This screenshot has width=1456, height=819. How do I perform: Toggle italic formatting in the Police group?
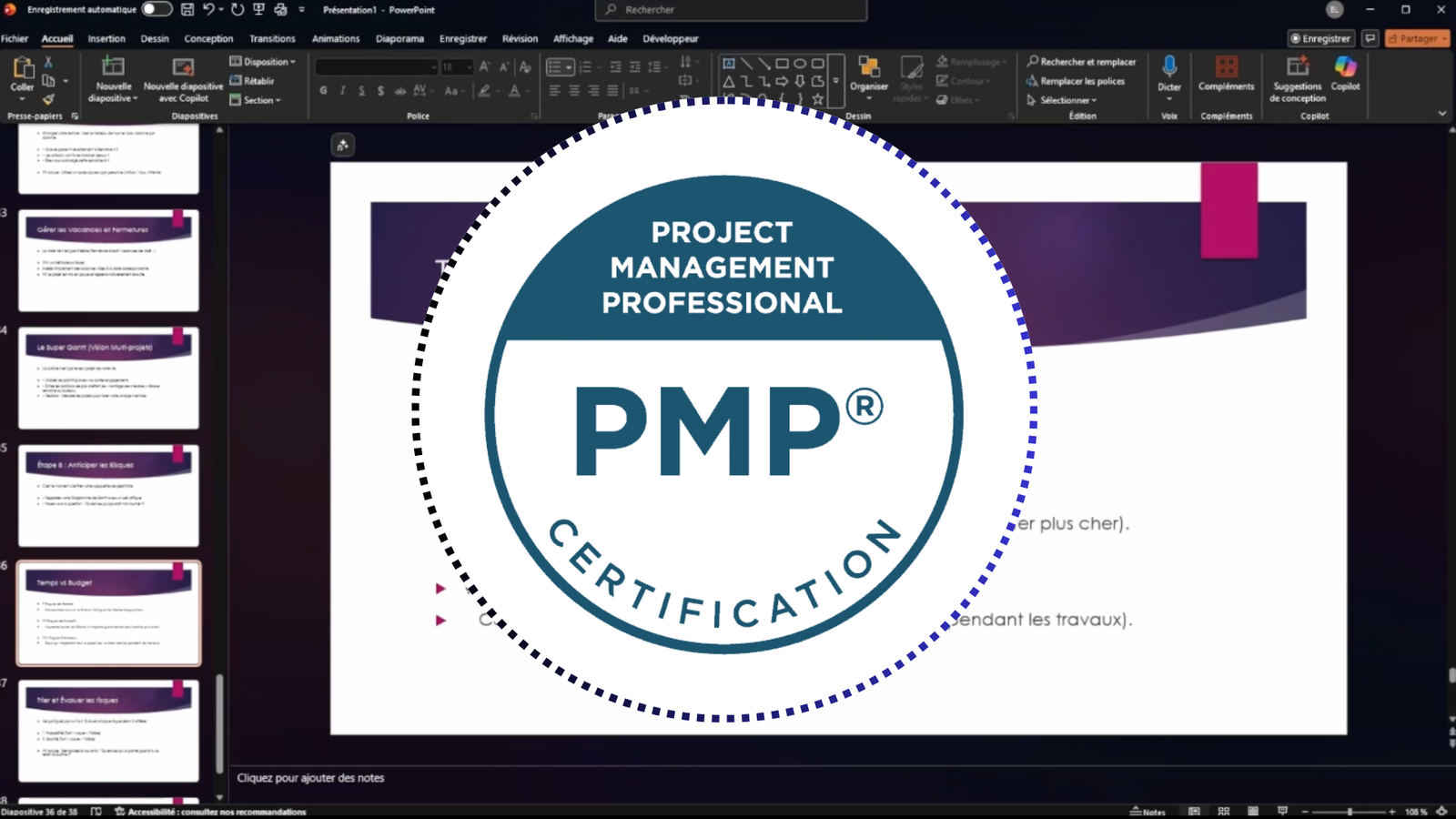pyautogui.click(x=341, y=91)
